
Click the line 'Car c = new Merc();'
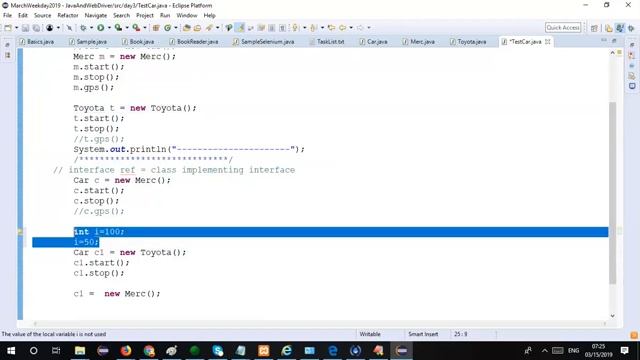pos(122,180)
